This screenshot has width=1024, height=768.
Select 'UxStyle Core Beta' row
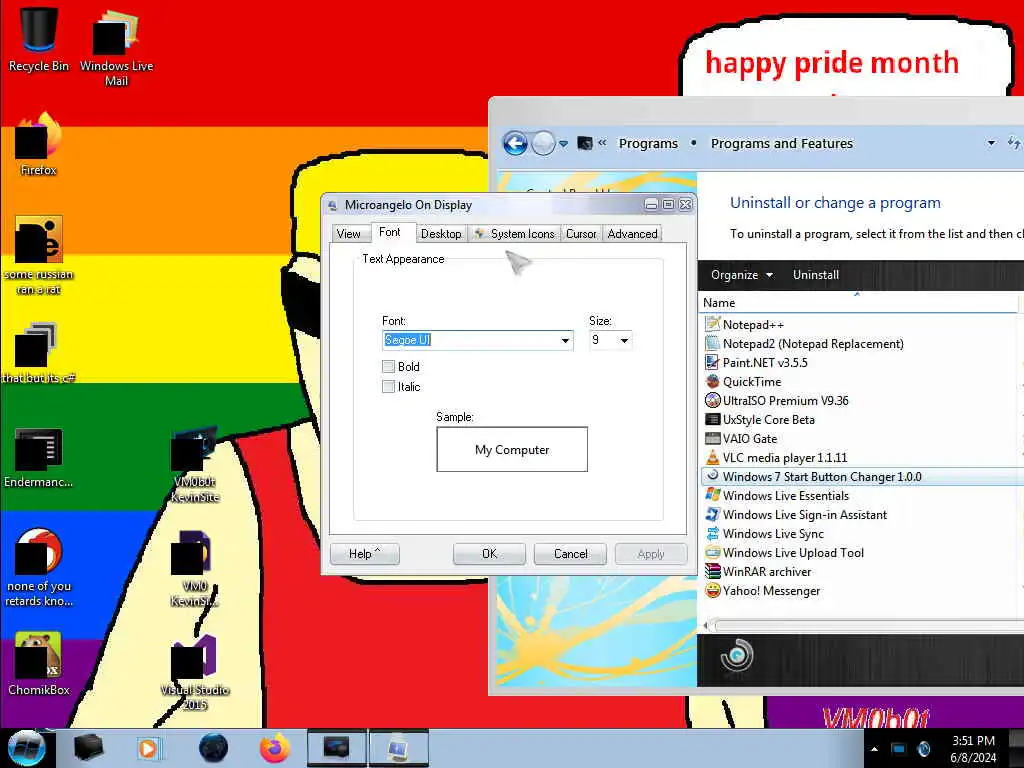pyautogui.click(x=862, y=419)
